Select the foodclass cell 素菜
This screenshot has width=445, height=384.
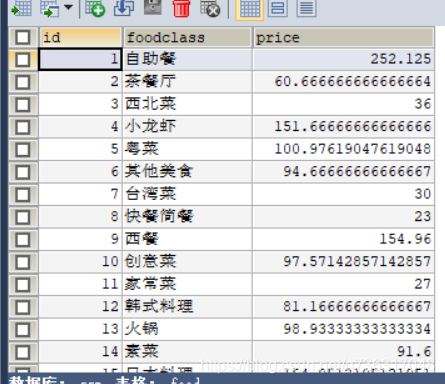pyautogui.click(x=187, y=352)
